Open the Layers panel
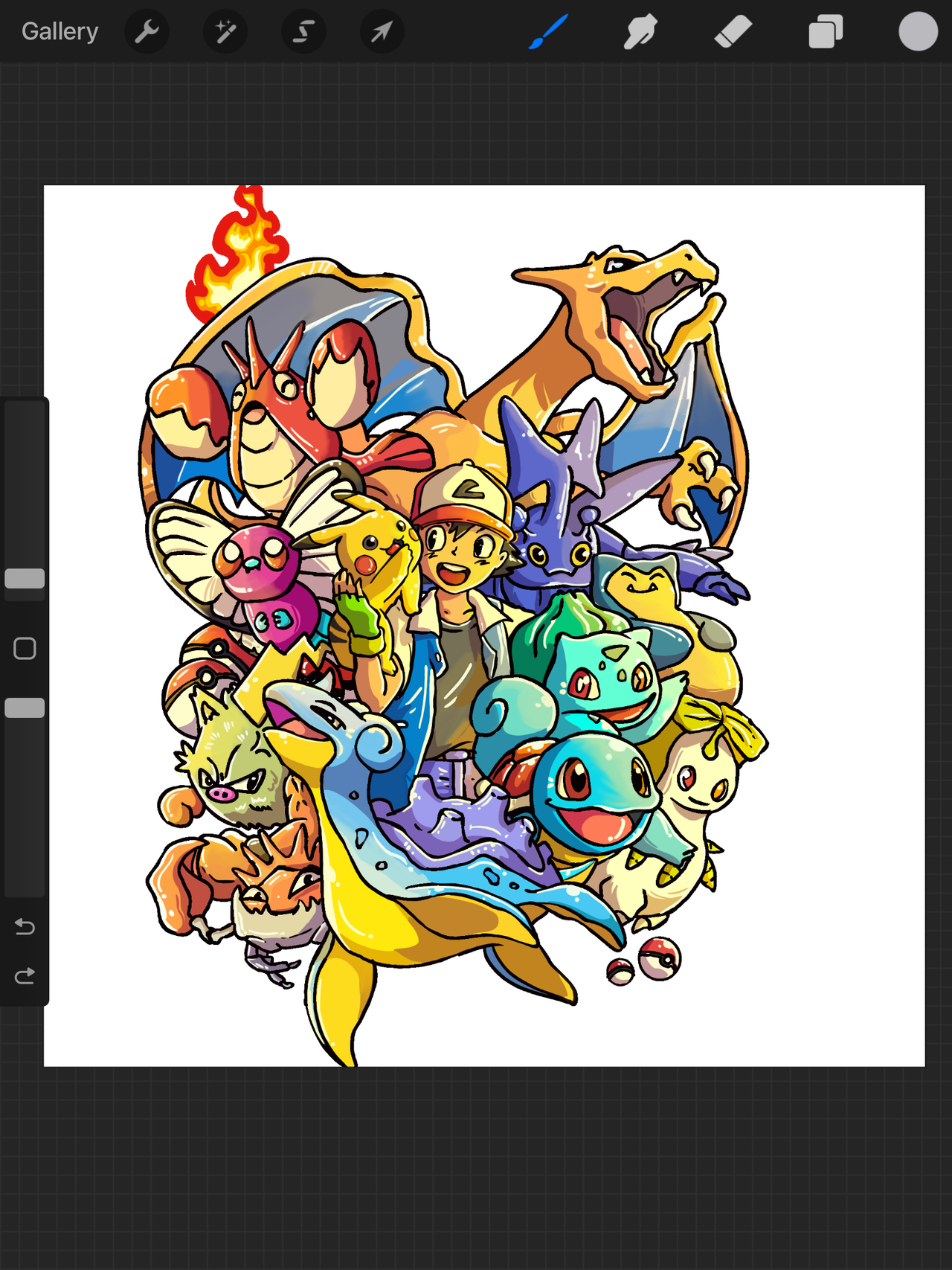The height and width of the screenshot is (1270, 952). pos(826,32)
